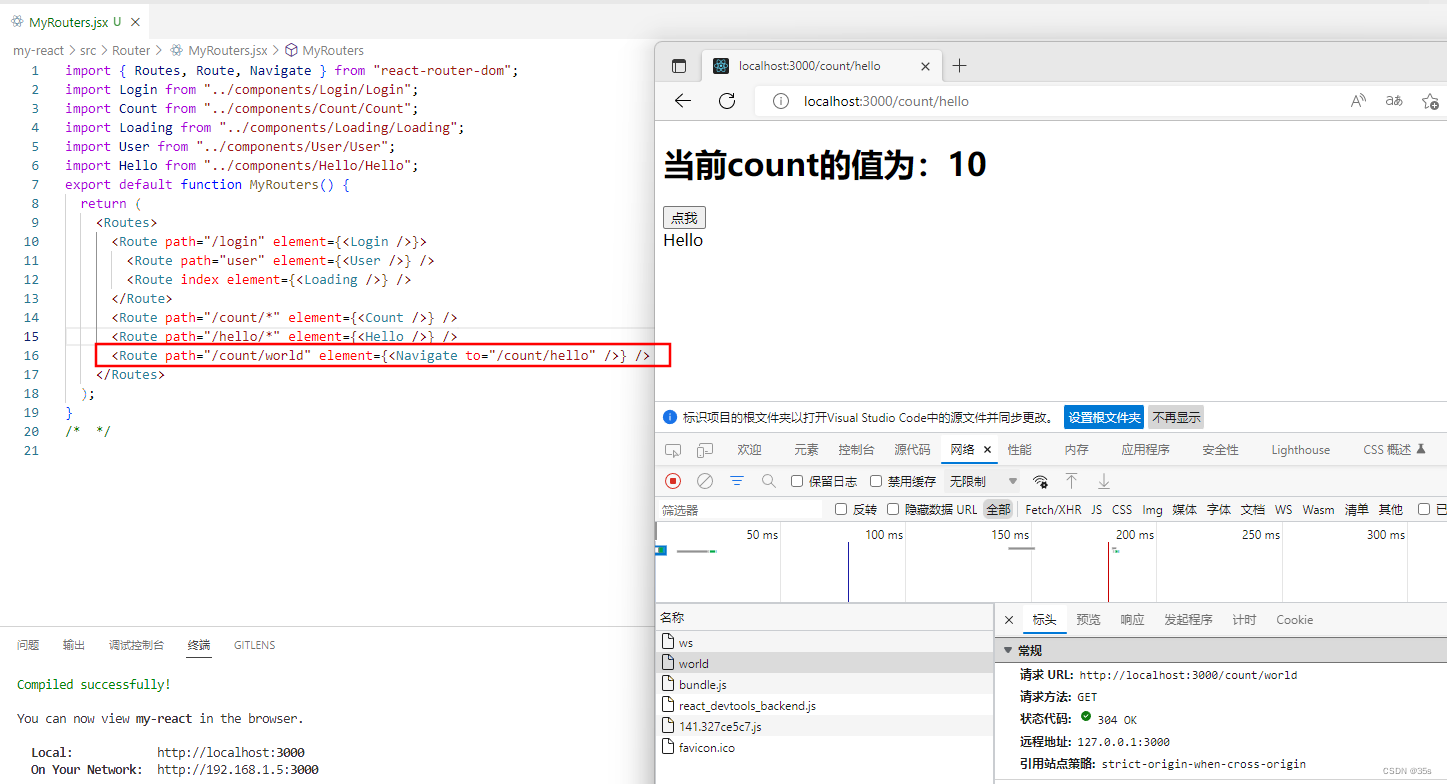
Task: Switch to 预览 (Preview) request tab
Action: tap(1088, 620)
